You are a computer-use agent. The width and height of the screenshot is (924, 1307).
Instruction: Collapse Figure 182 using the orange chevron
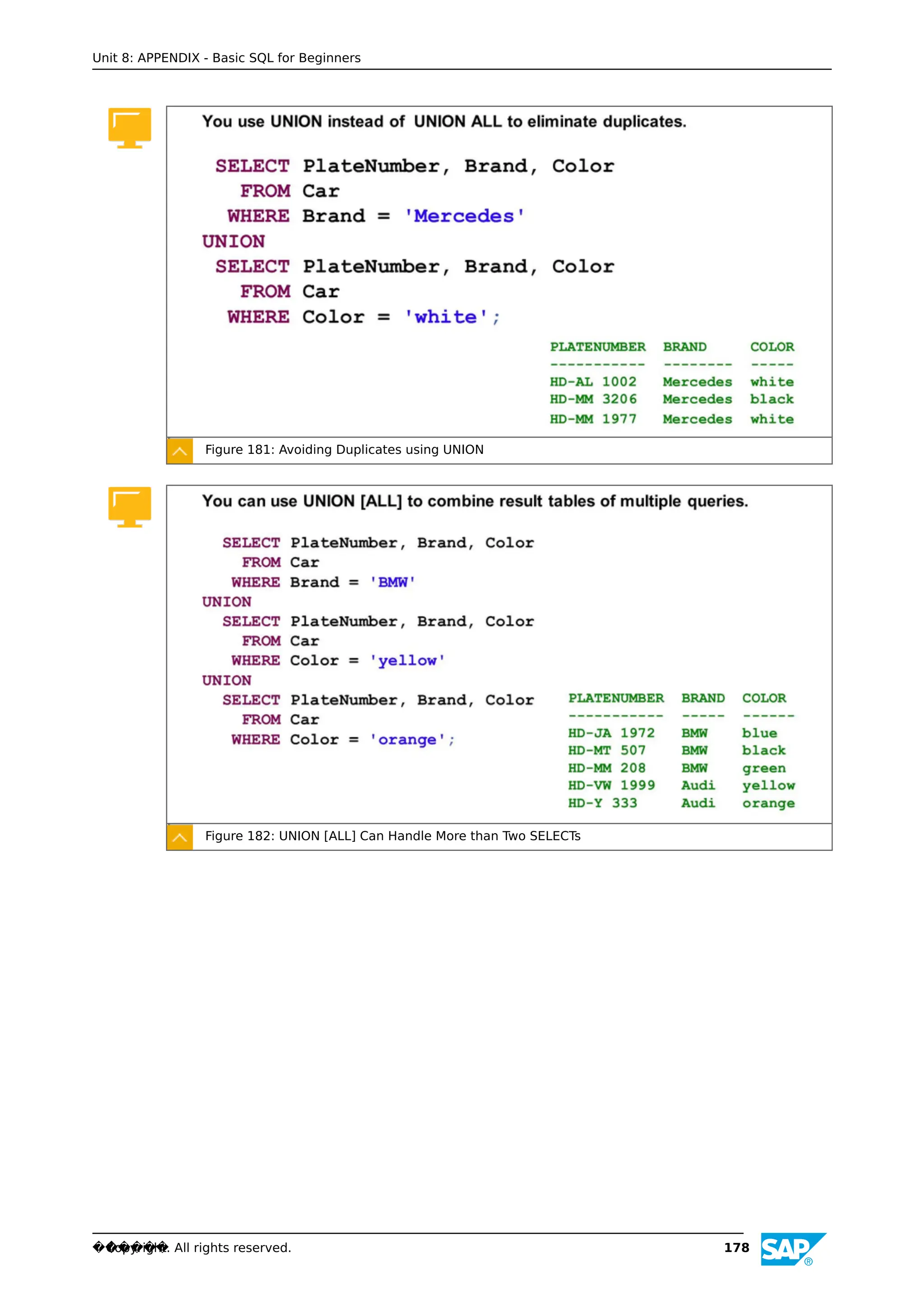[180, 837]
